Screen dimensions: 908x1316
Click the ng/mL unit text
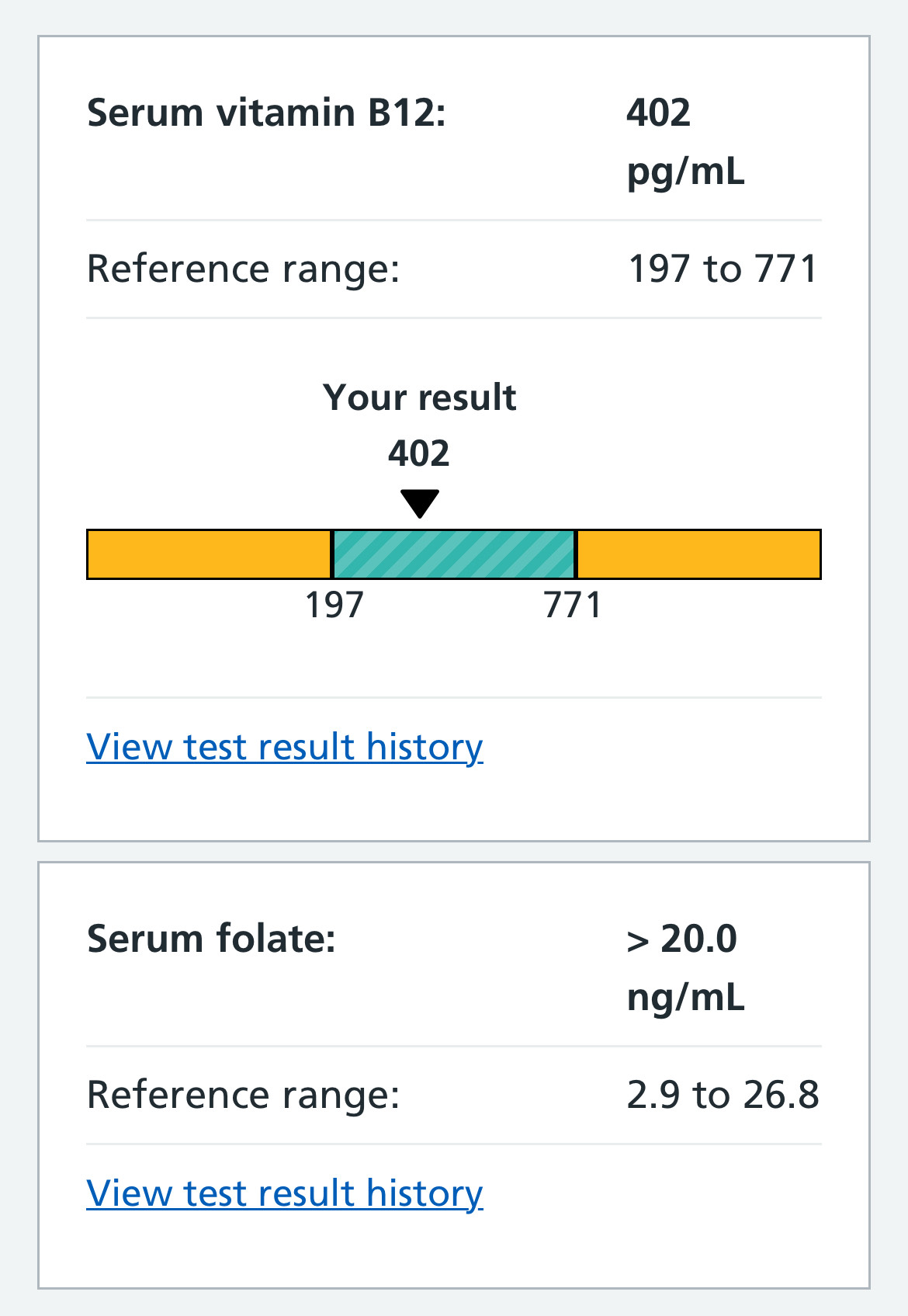[x=685, y=998]
